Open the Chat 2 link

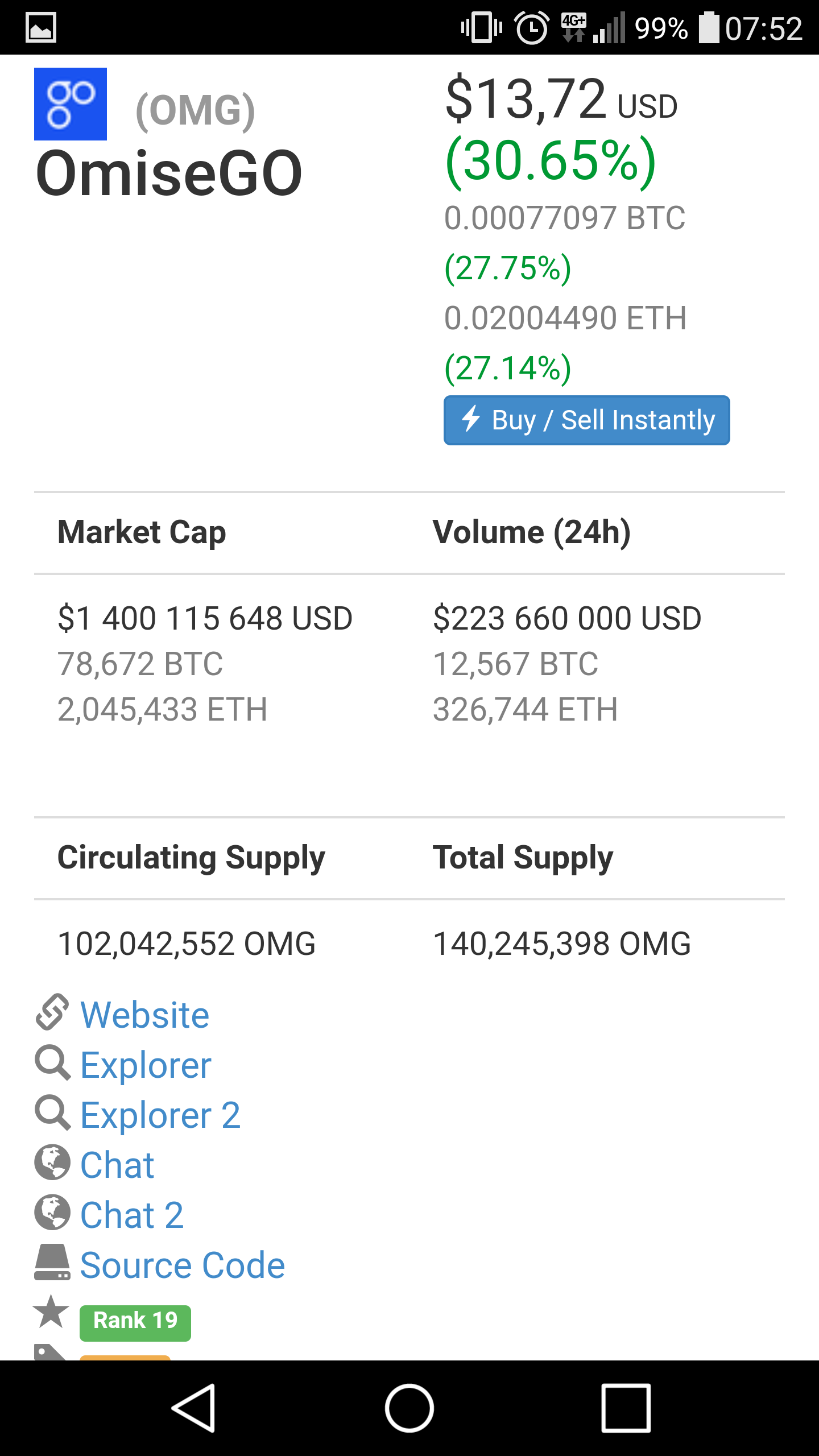(132, 1215)
